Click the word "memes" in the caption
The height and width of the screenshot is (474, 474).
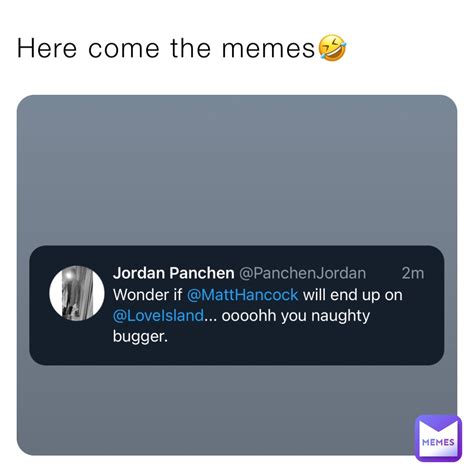(x=268, y=49)
